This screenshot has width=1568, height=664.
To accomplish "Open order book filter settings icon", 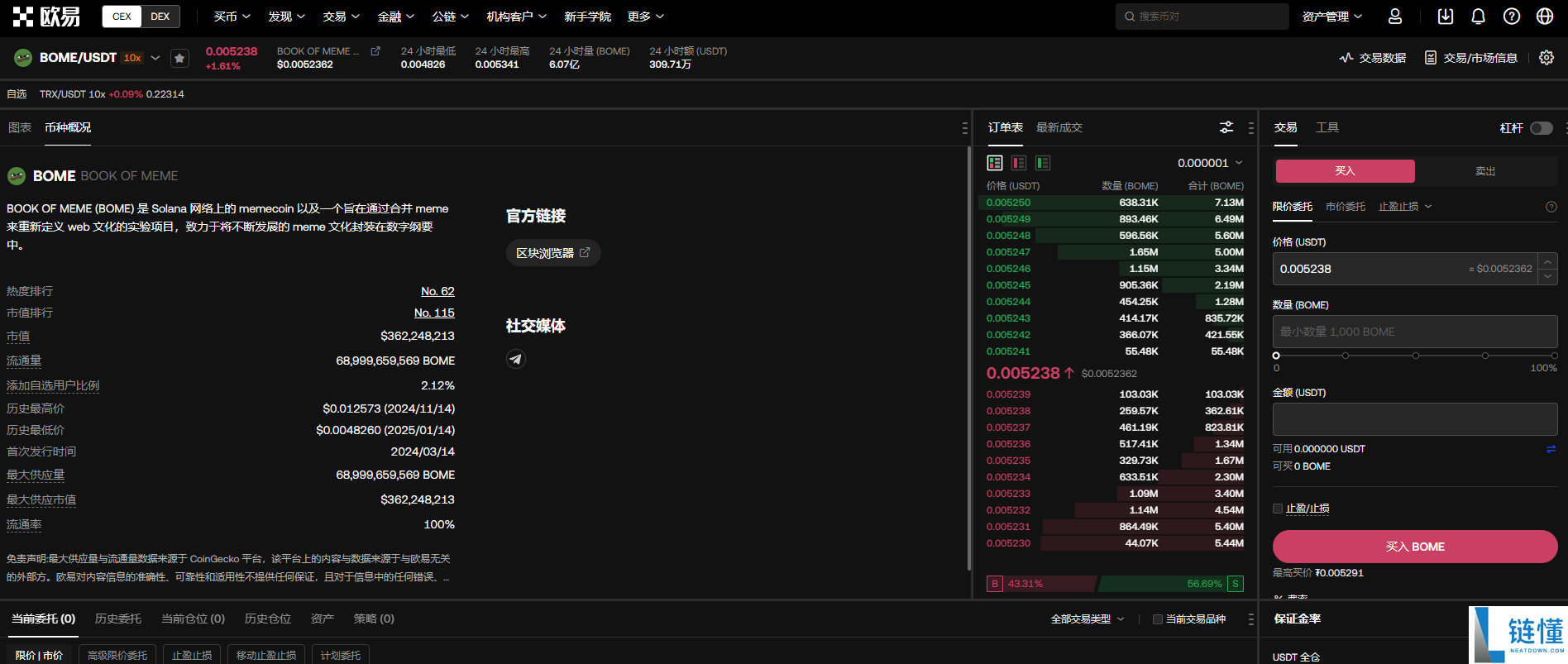I will click(1226, 127).
